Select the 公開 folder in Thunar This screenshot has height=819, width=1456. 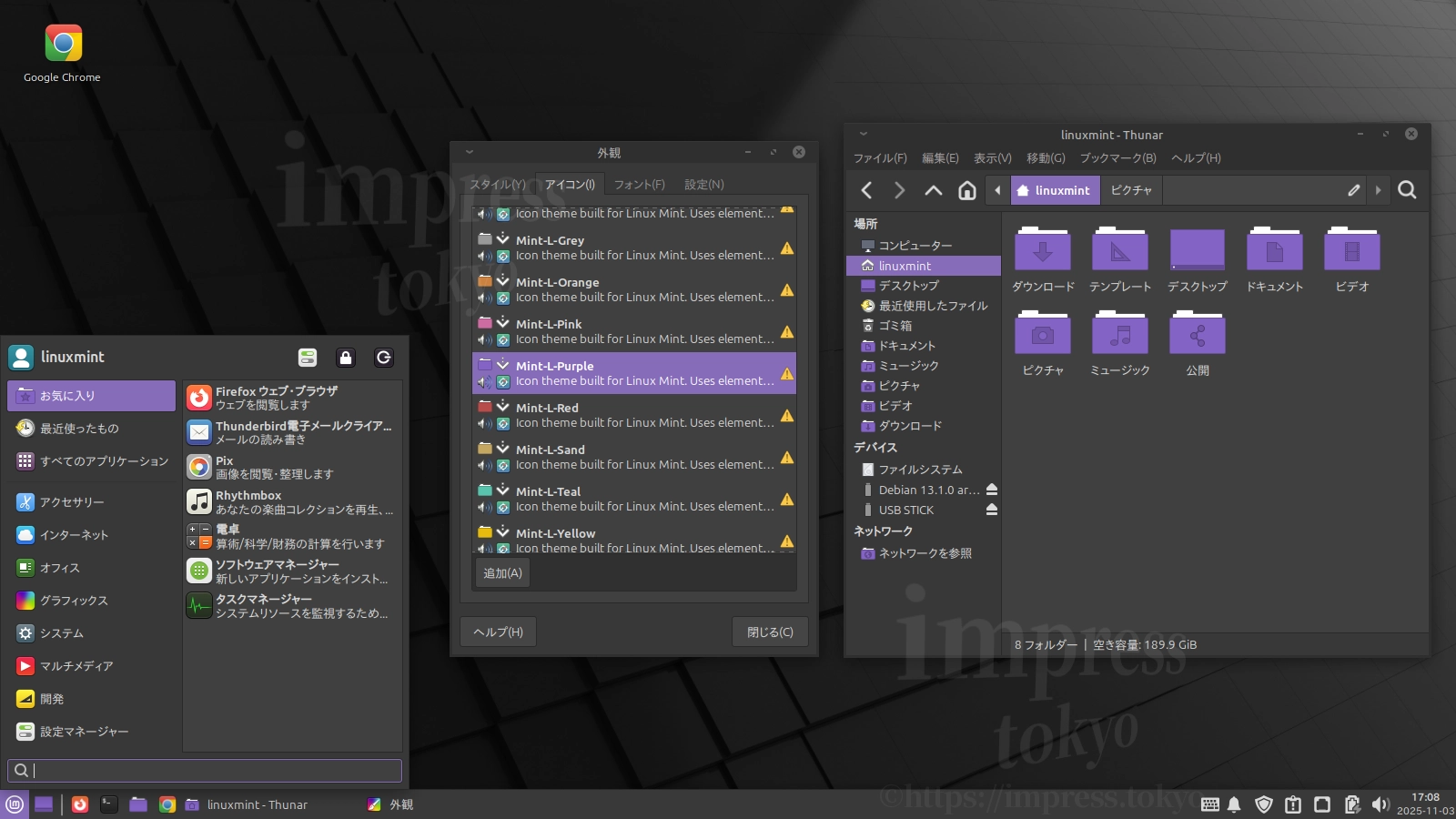point(1198,343)
